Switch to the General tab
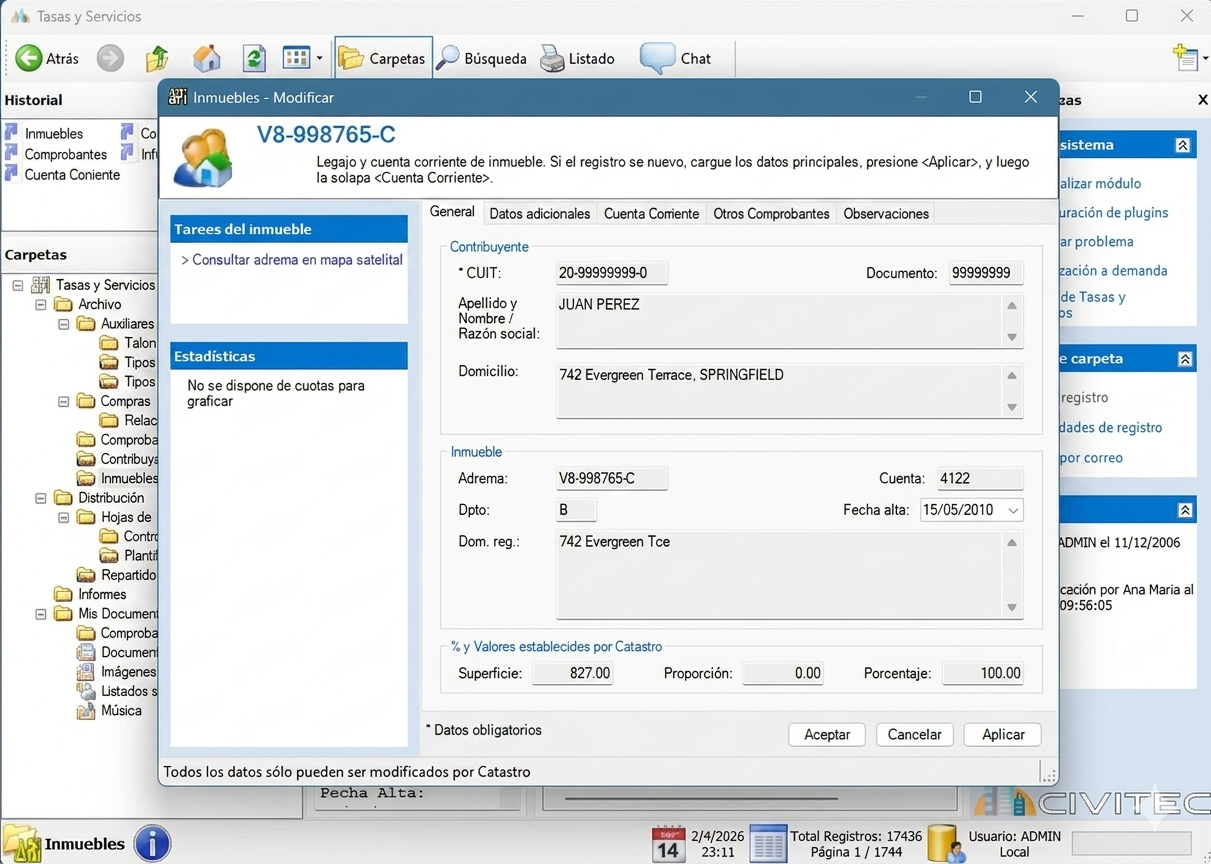This screenshot has width=1211, height=864. 452,212
